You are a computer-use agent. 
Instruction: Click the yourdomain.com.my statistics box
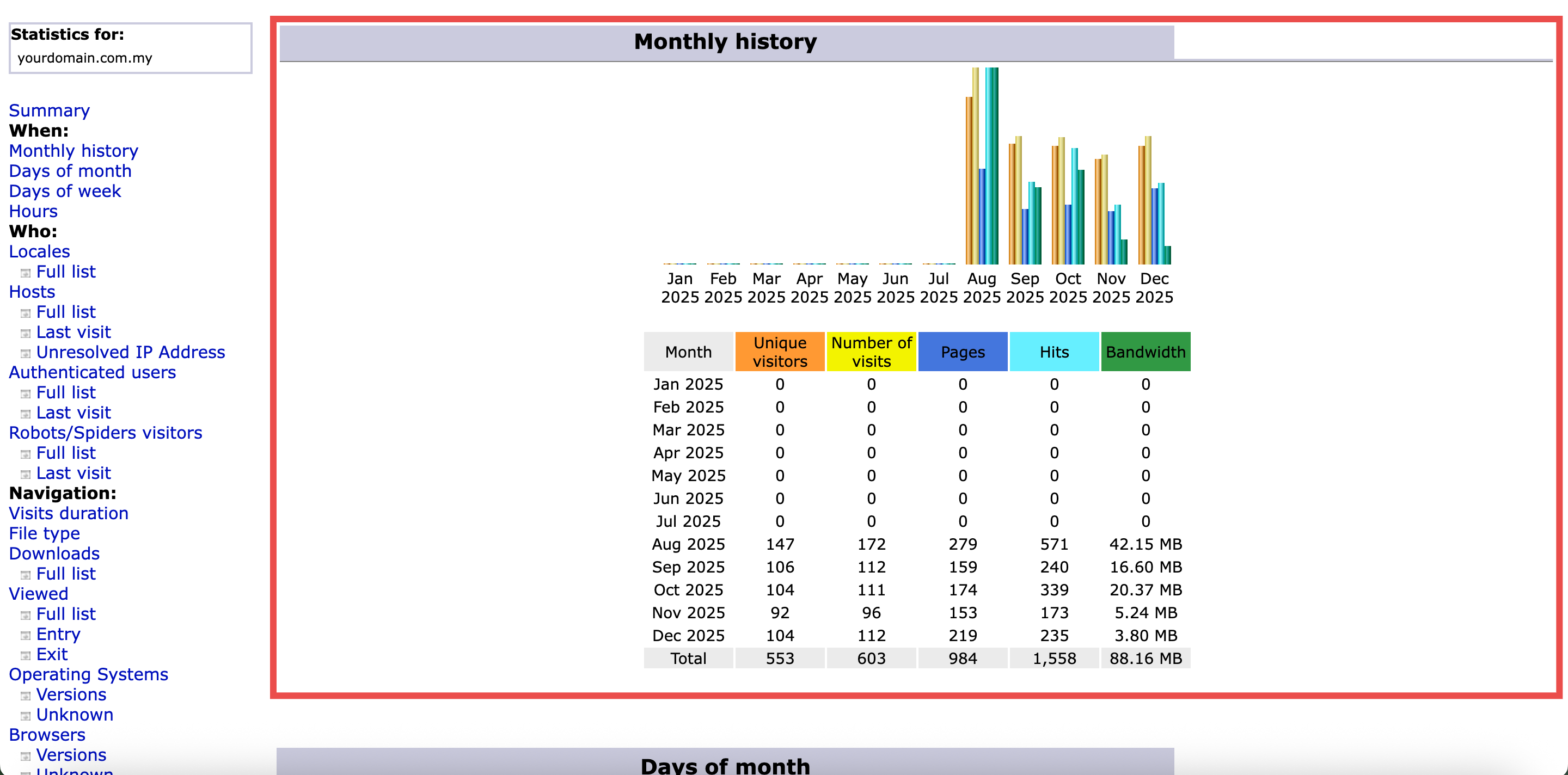point(130,48)
